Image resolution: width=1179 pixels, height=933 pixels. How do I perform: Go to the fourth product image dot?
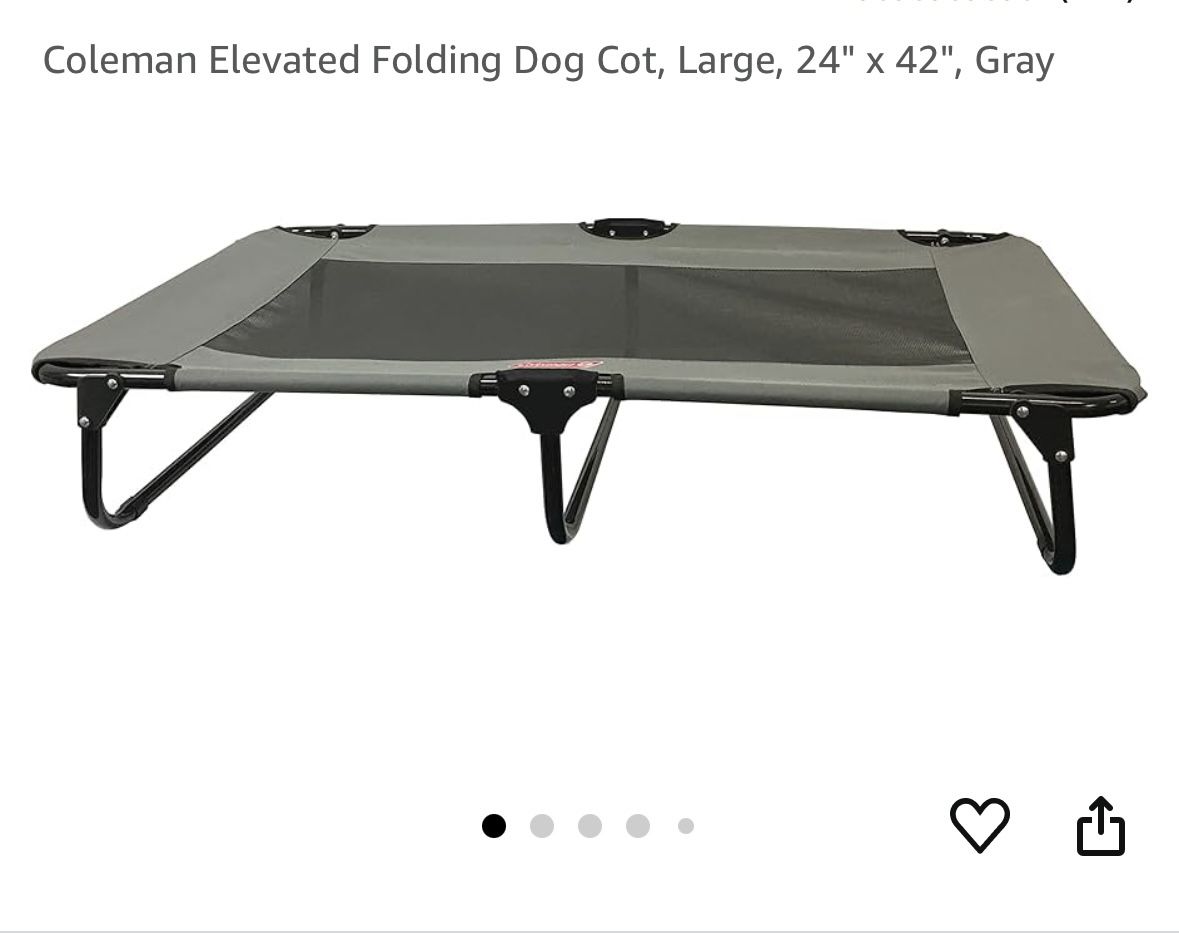(638, 825)
